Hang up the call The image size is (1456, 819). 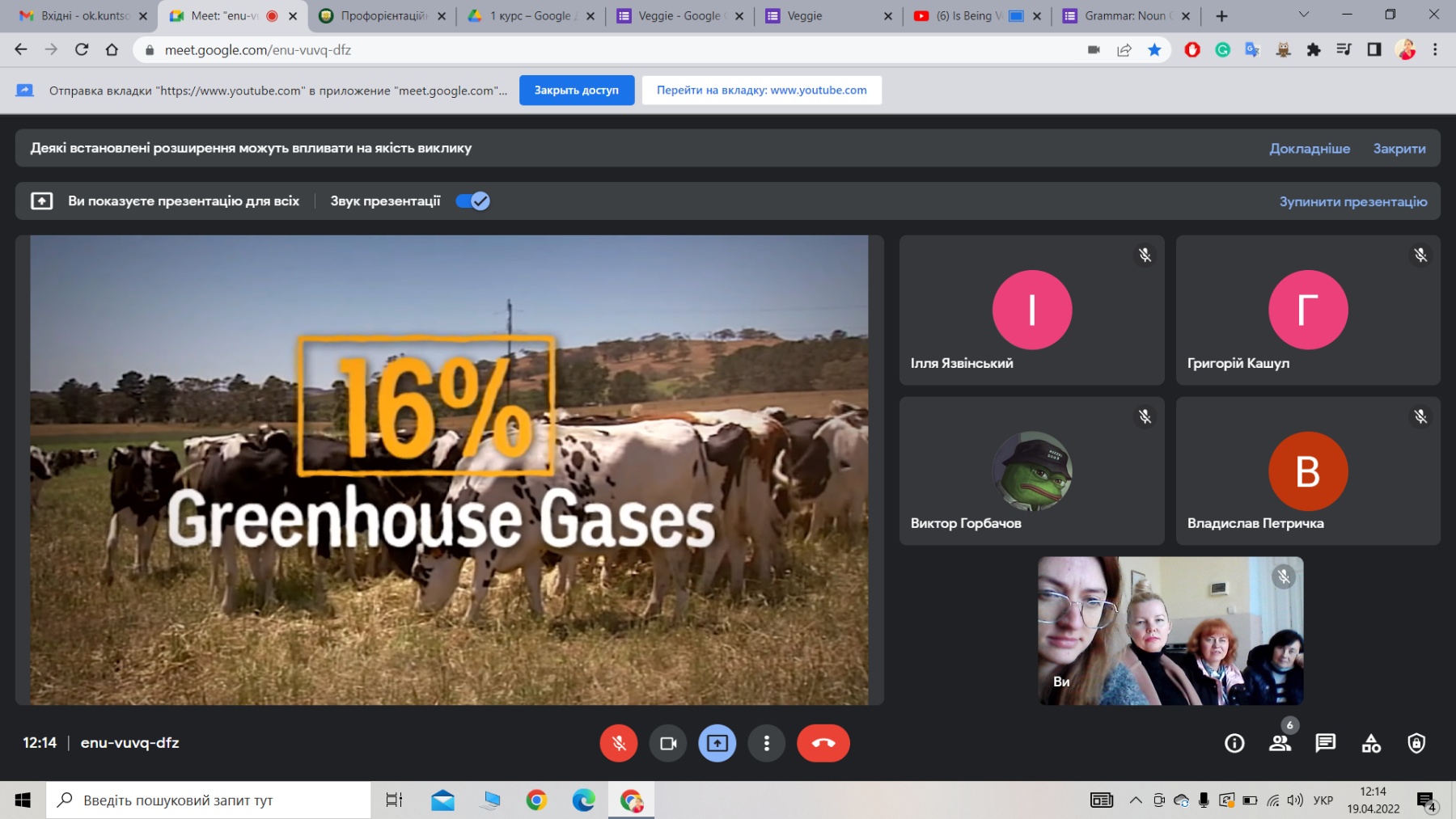click(823, 743)
